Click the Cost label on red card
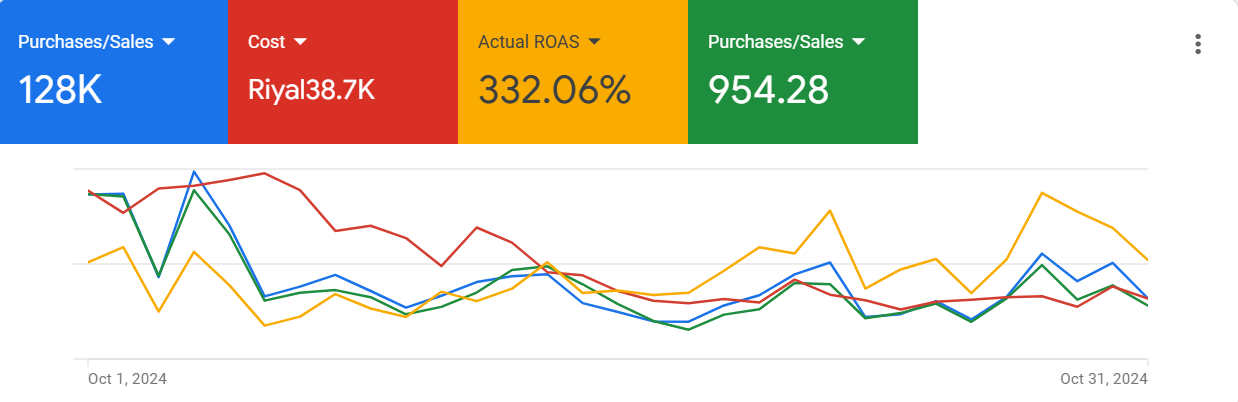 tap(266, 42)
